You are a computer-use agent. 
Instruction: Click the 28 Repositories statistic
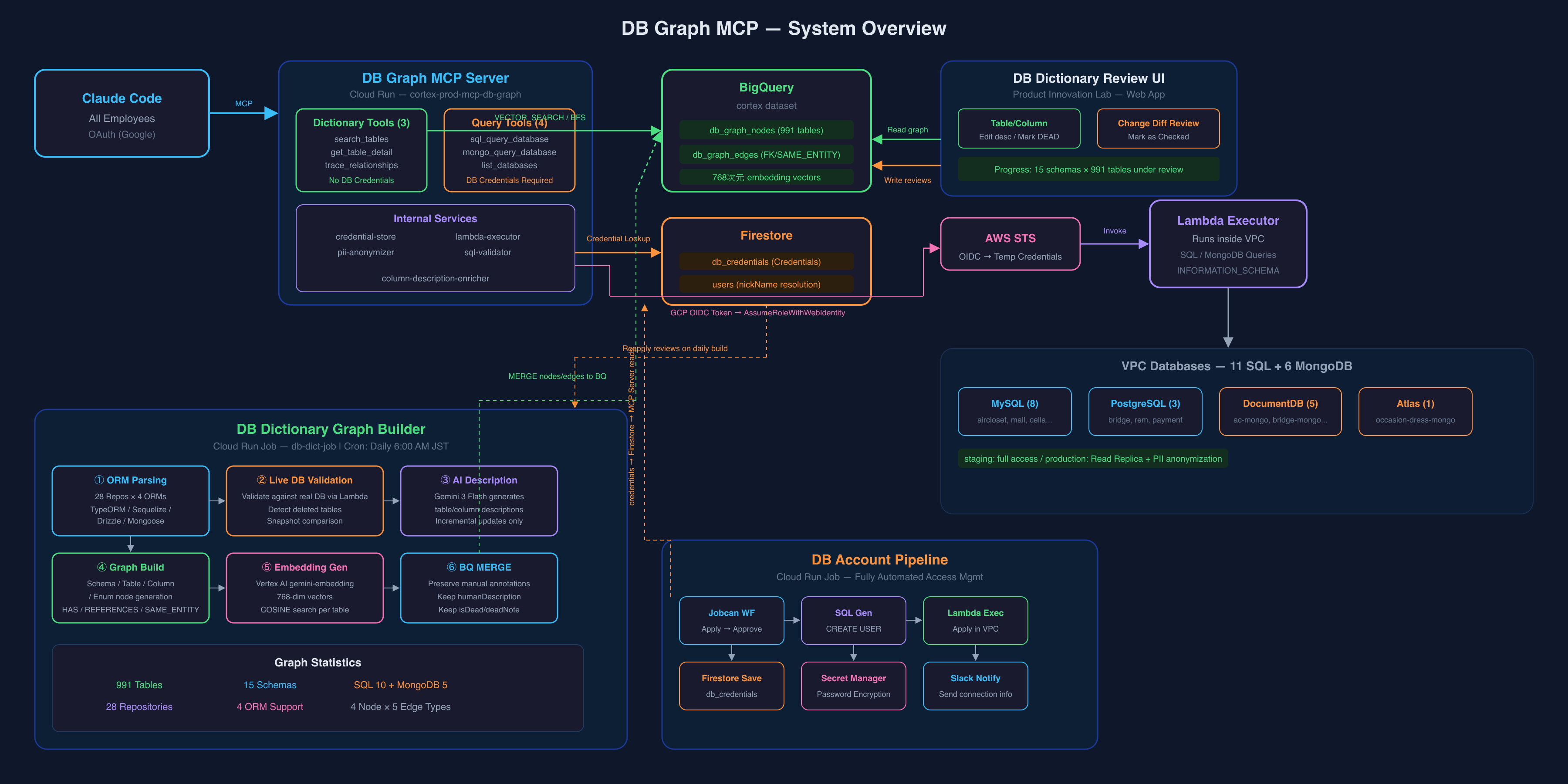pyautogui.click(x=139, y=707)
